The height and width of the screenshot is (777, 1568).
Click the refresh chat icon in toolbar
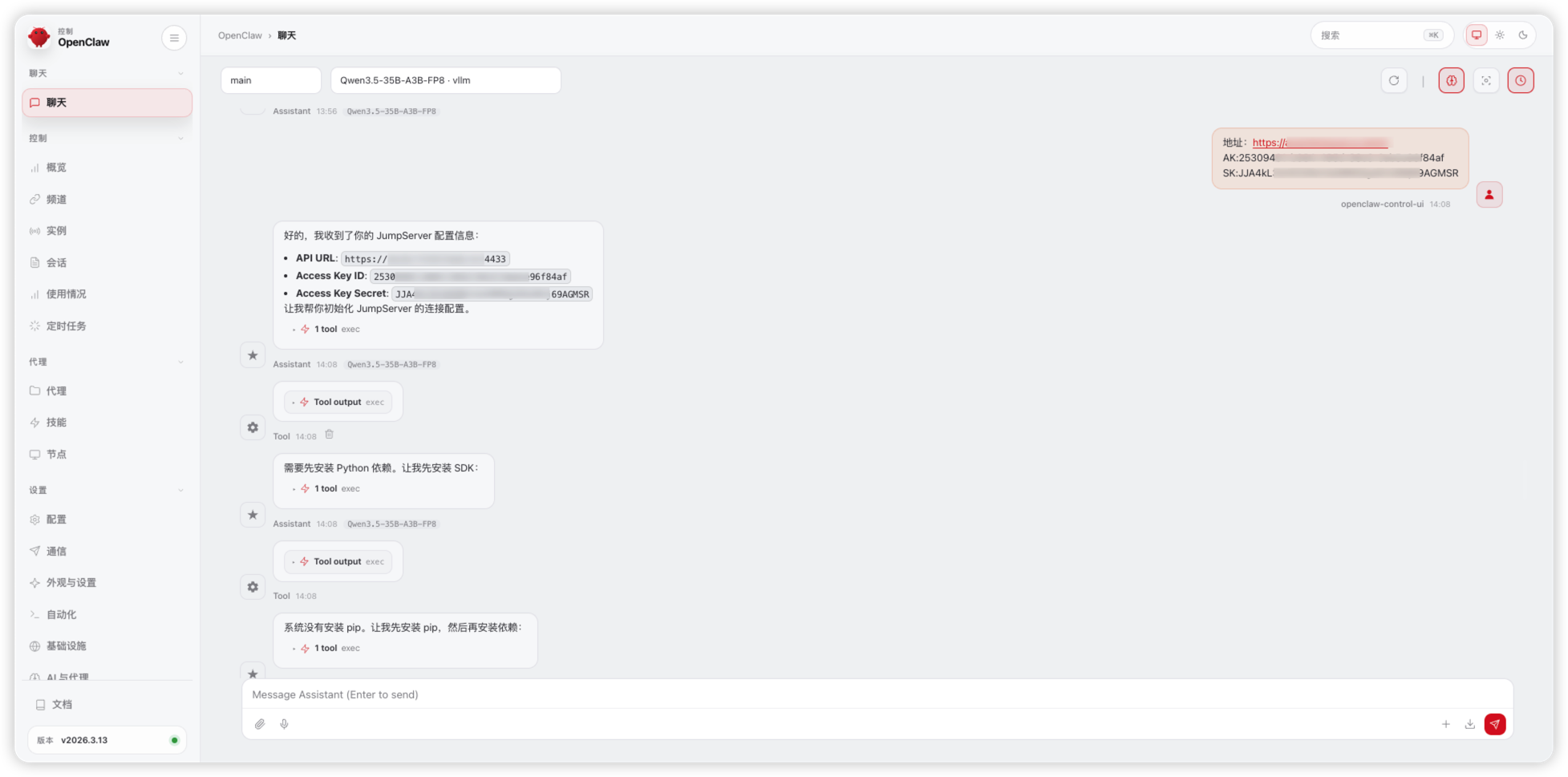coord(1394,80)
